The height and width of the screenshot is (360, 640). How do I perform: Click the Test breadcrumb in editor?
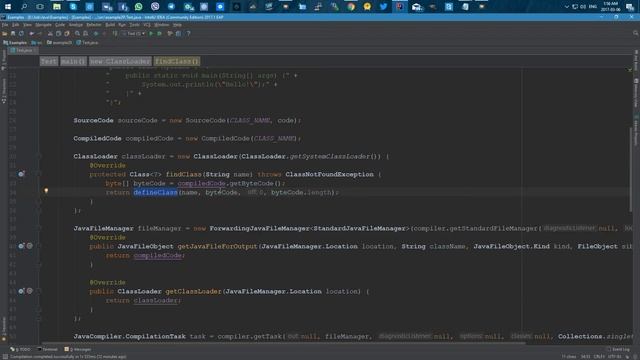point(49,61)
